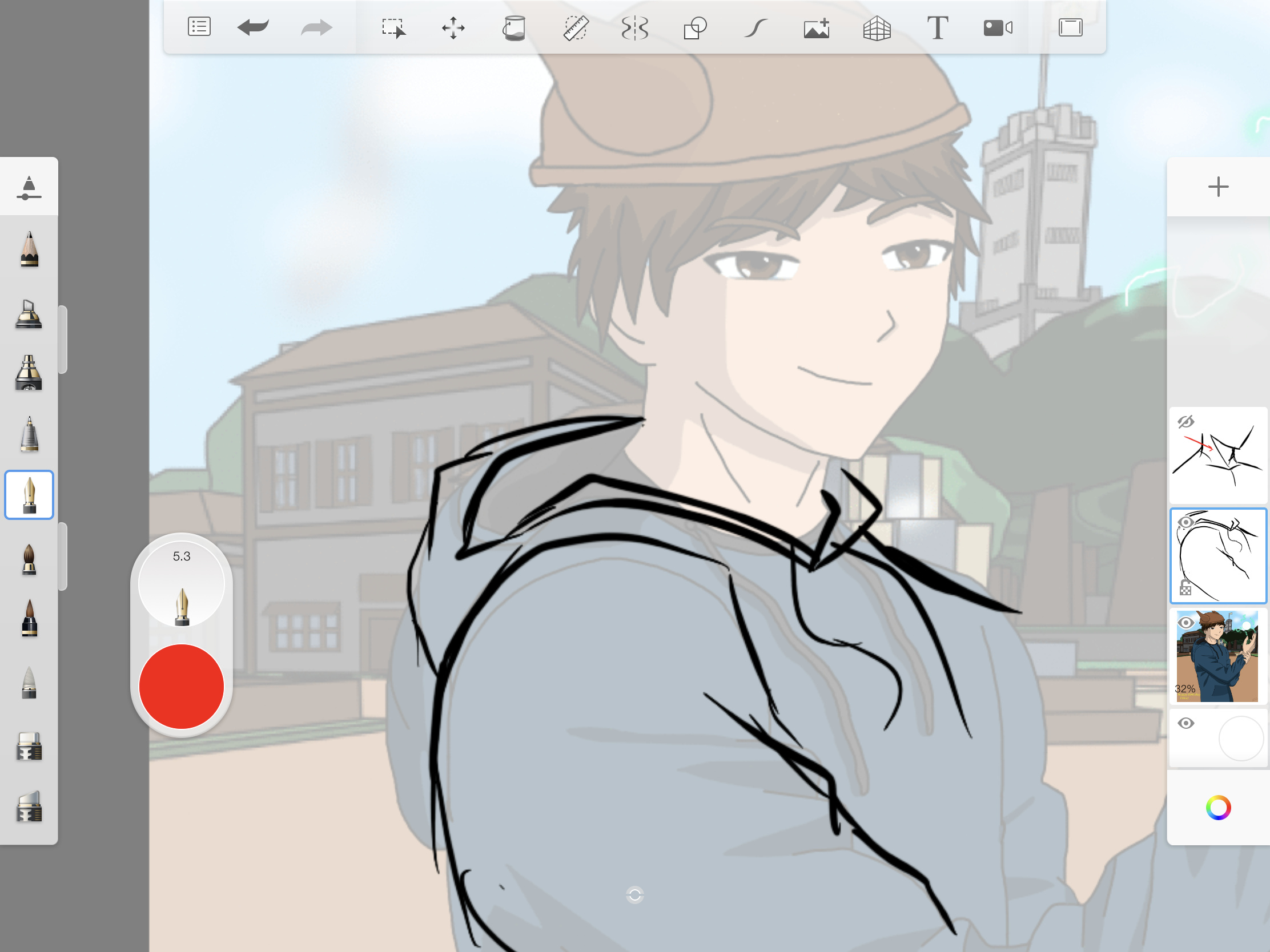Open the ruler guides tool
The image size is (1270, 952).
(x=575, y=27)
